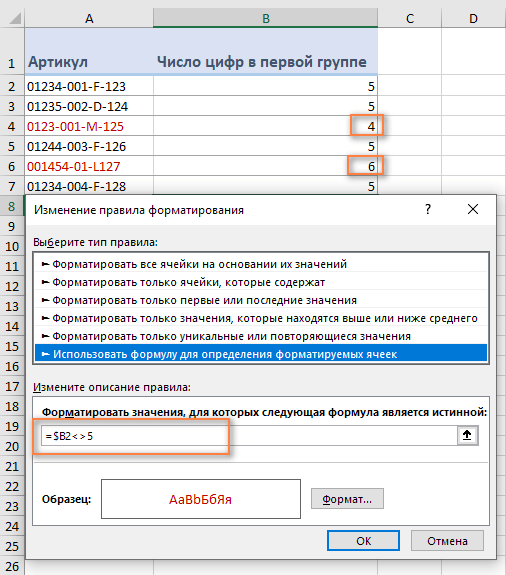Open the Формат... button

coord(347,499)
